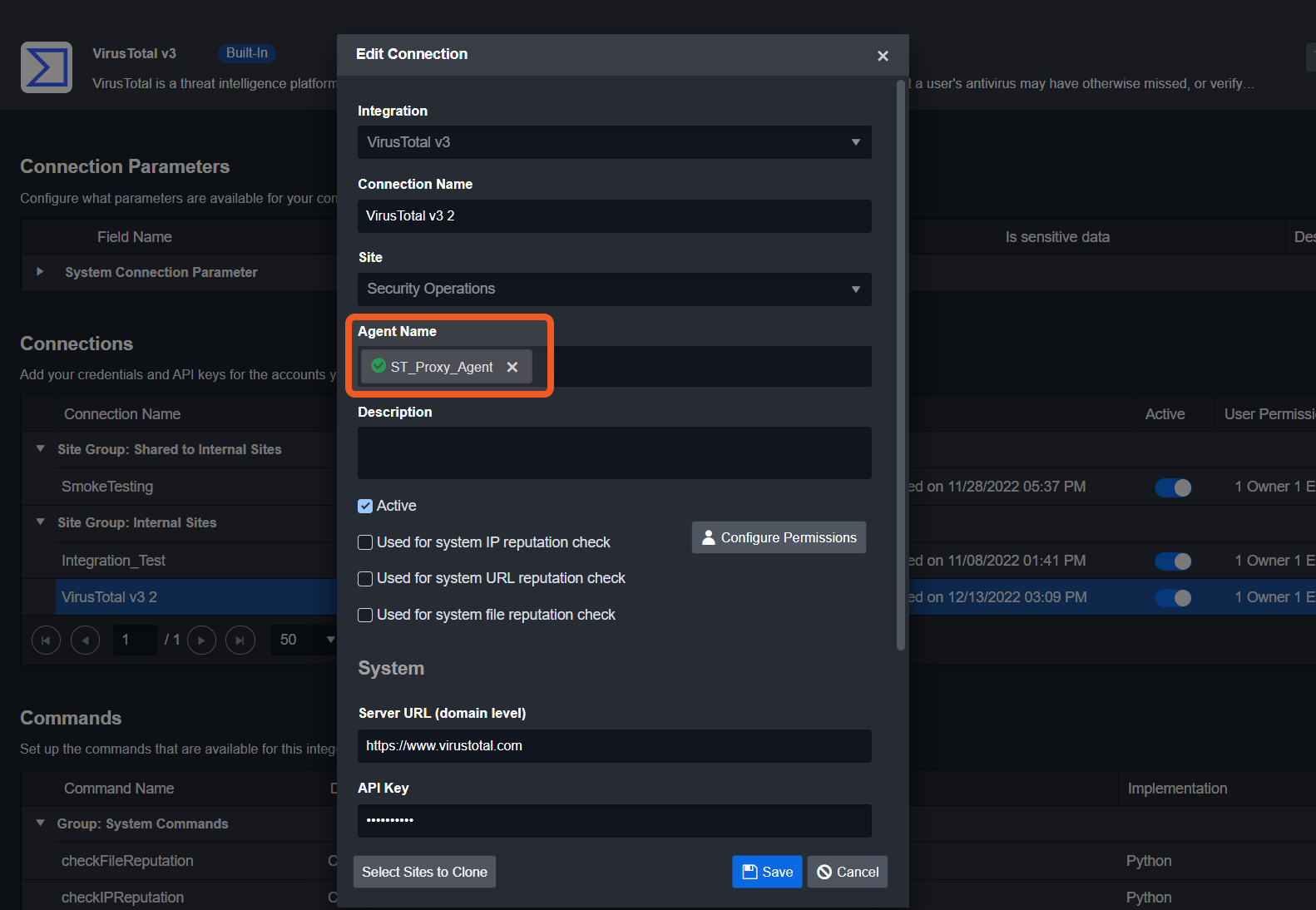Screen dimensions: 1316x910
Task: Click the Server URL input field
Action: tap(614, 746)
